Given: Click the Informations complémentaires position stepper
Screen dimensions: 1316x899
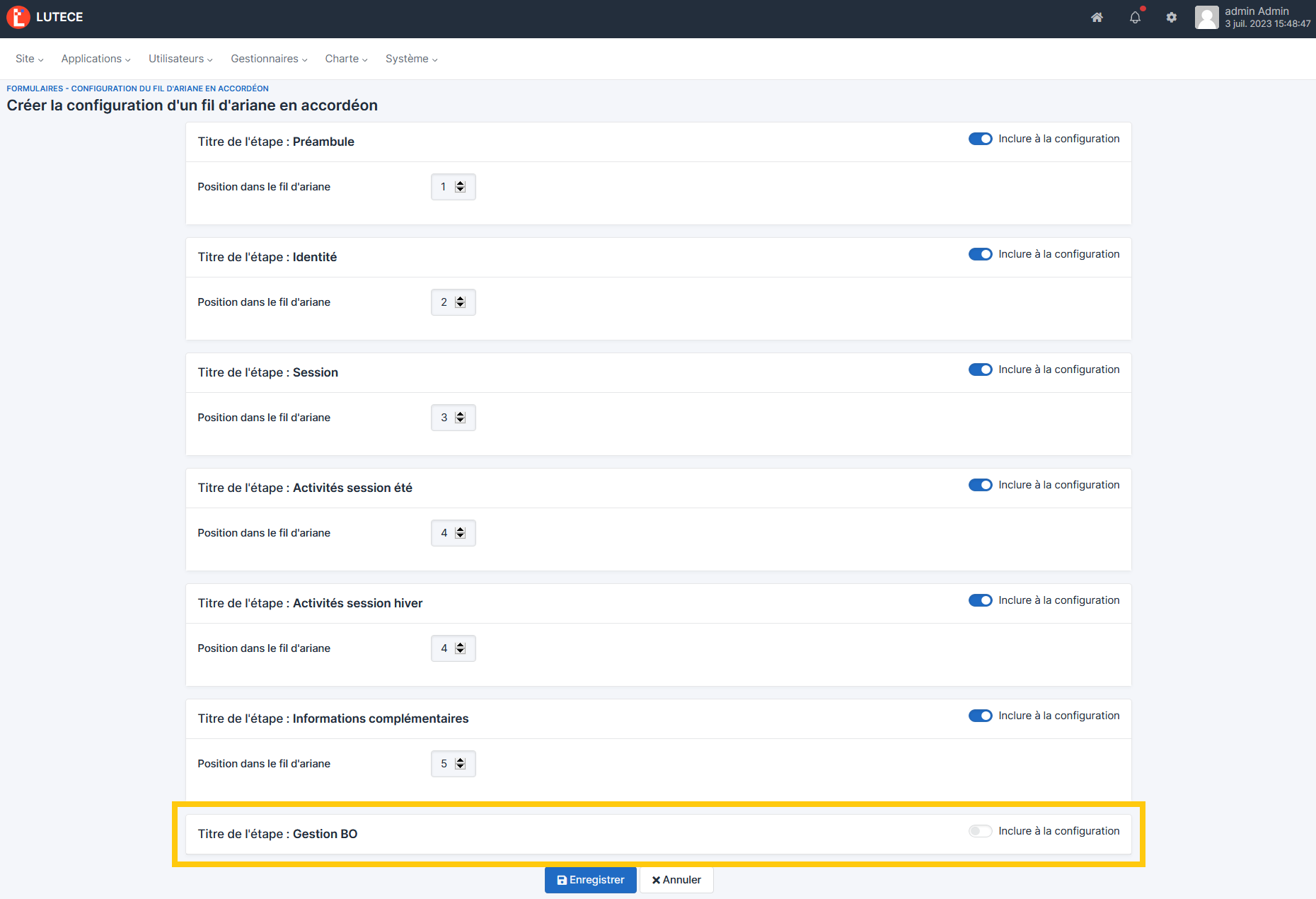Looking at the screenshot, I should coord(461,764).
